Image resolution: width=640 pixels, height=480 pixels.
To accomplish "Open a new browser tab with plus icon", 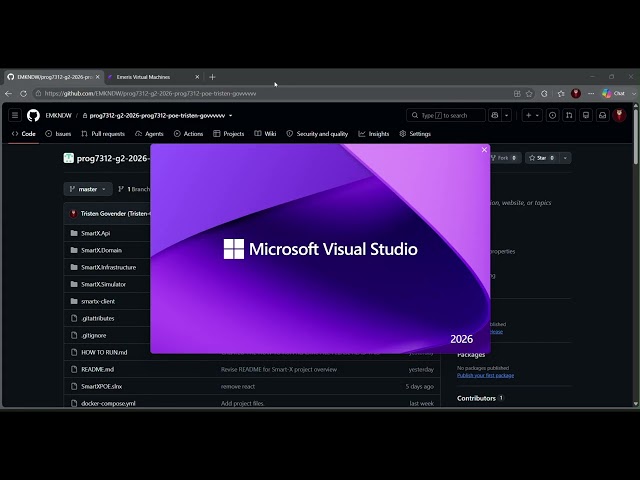I will click(212, 77).
